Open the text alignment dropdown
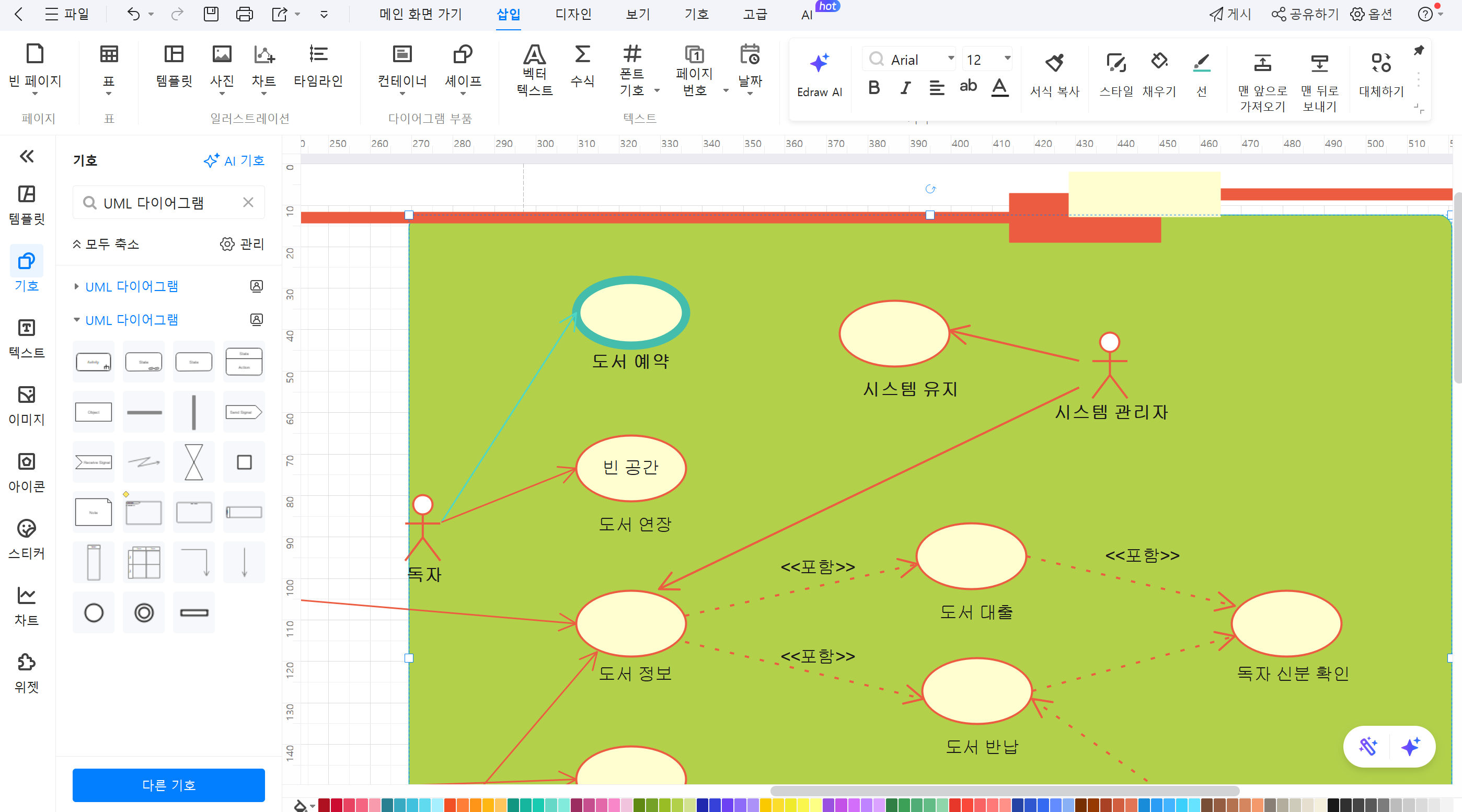Image resolution: width=1462 pixels, height=812 pixels. [x=937, y=87]
